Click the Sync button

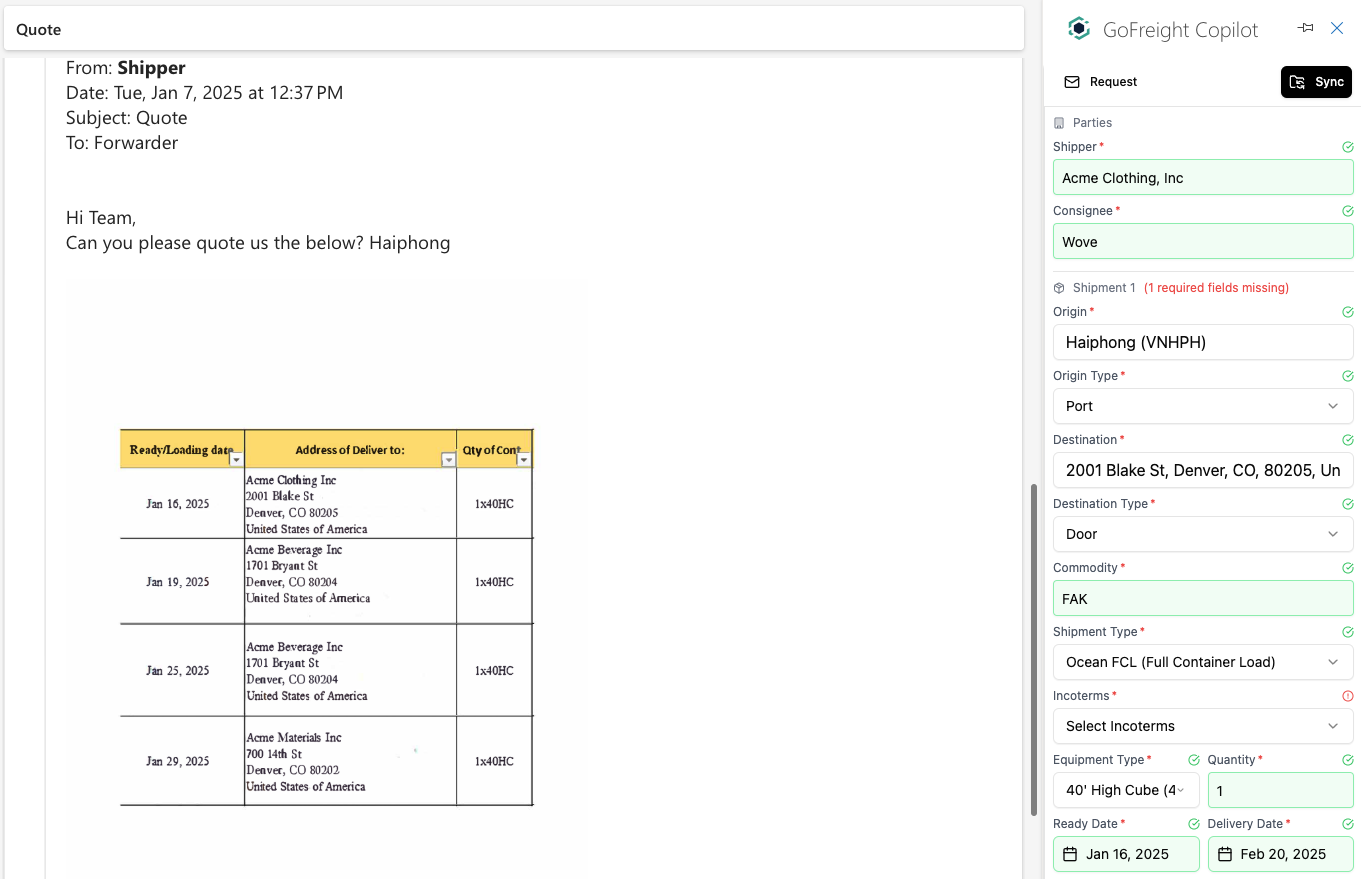(x=1316, y=82)
